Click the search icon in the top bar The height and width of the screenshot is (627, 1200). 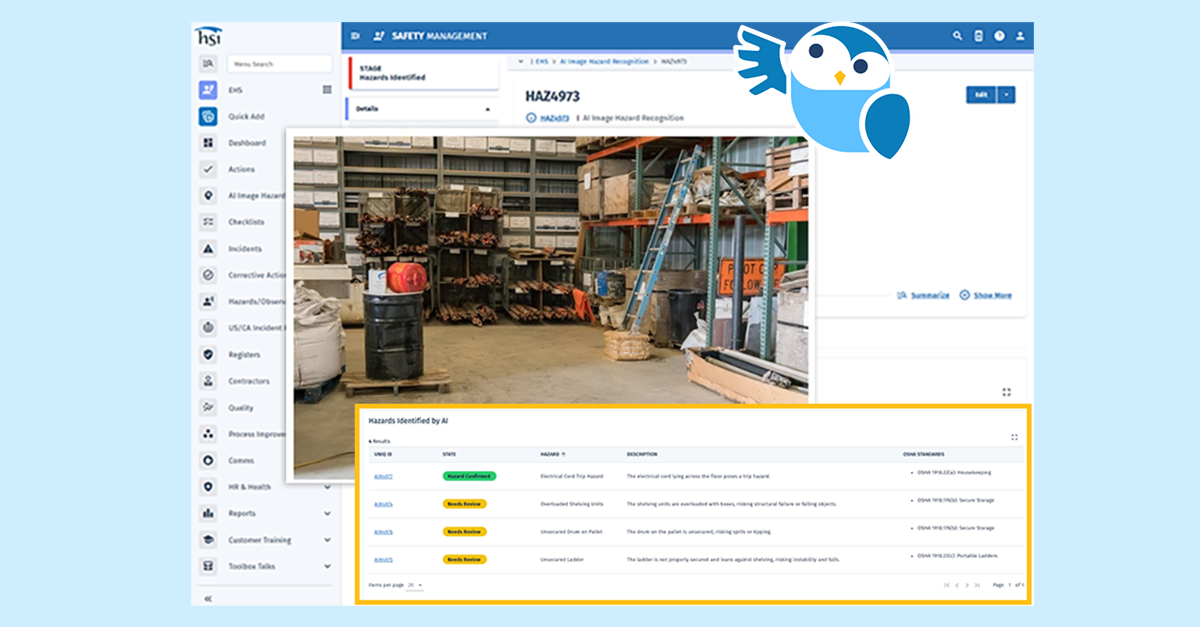point(957,35)
